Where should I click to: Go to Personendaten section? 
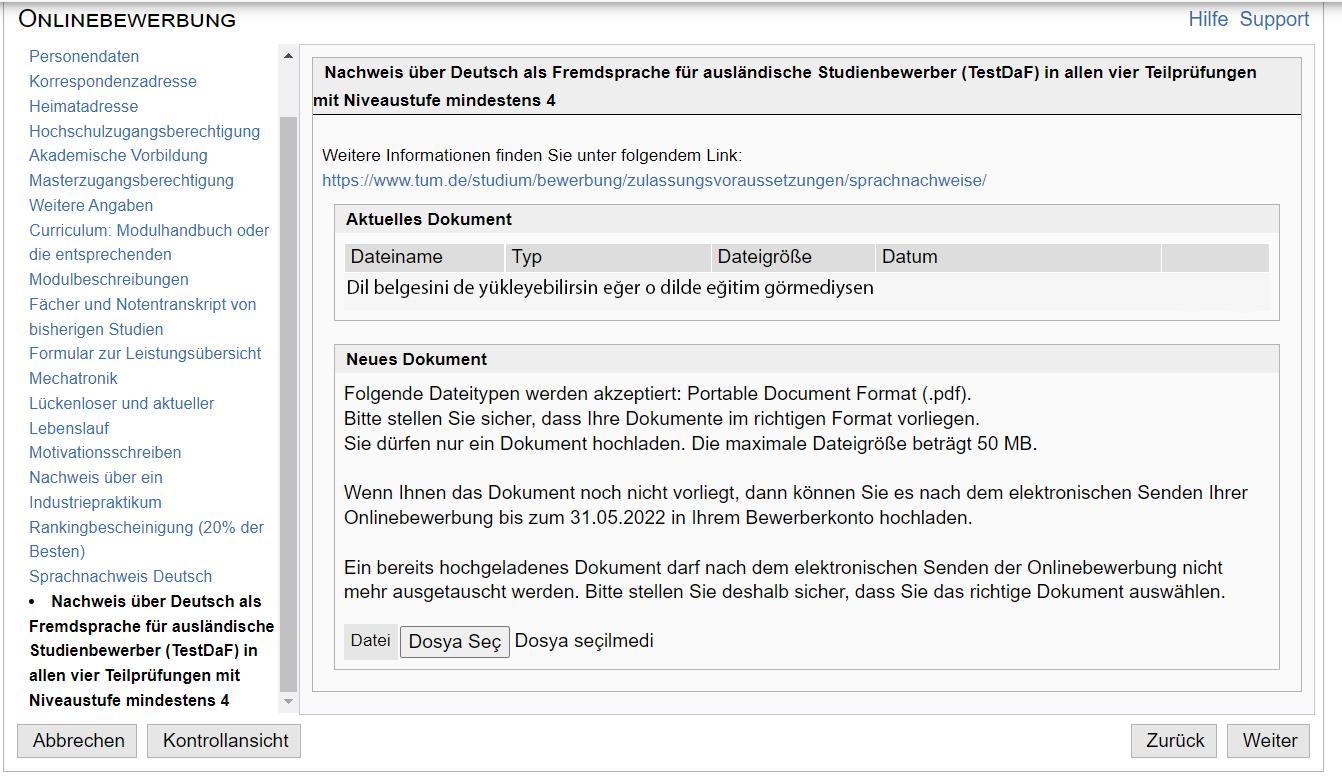click(x=84, y=57)
